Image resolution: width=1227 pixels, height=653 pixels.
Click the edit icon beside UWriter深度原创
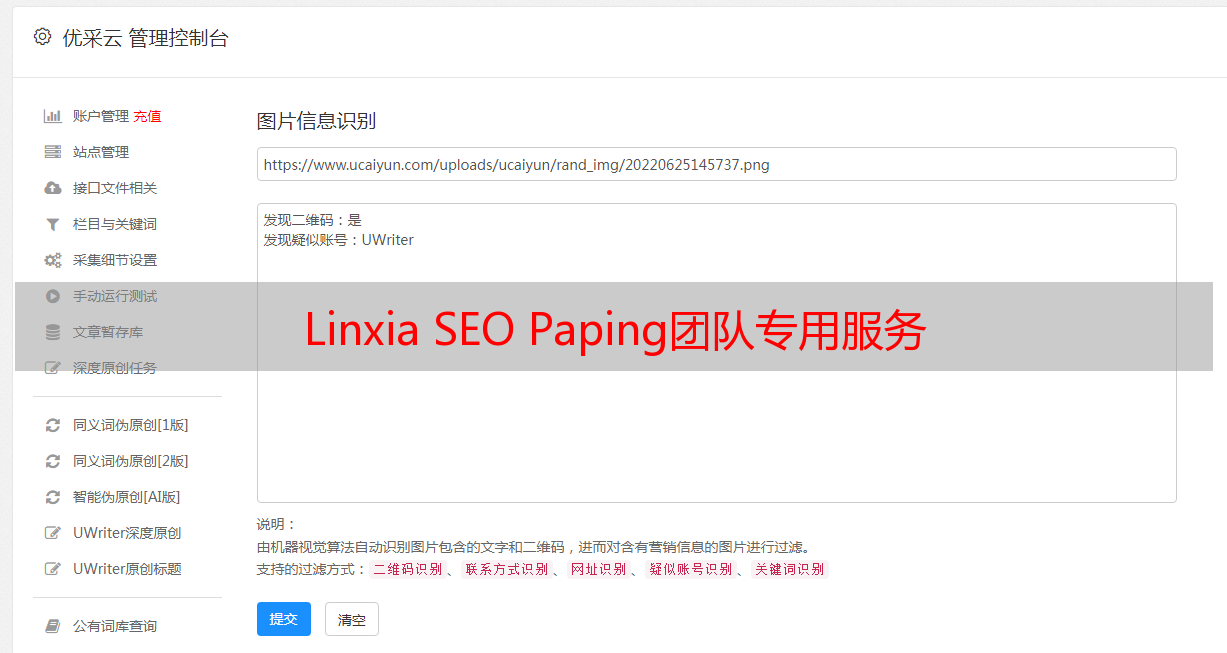[53, 533]
